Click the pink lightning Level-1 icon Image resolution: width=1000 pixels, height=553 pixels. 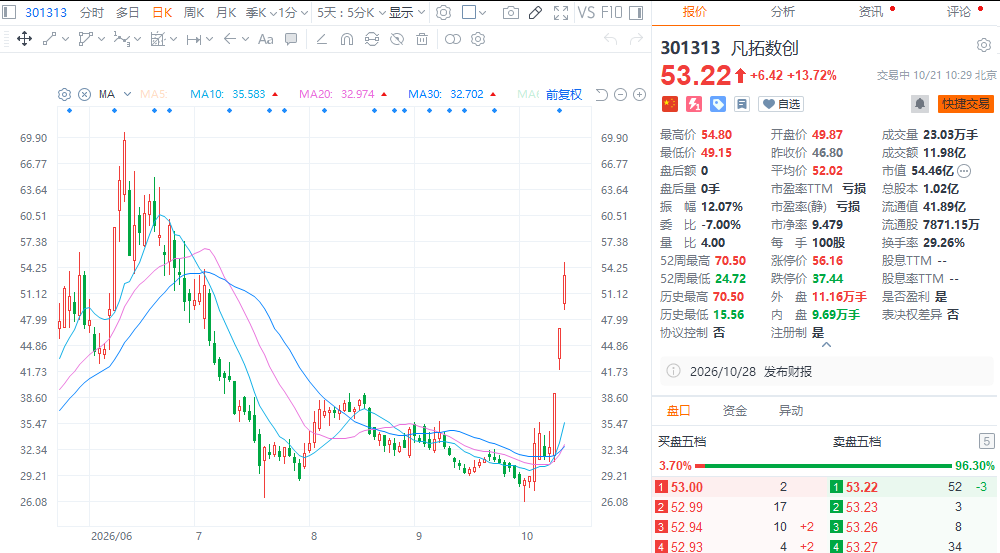(x=694, y=104)
